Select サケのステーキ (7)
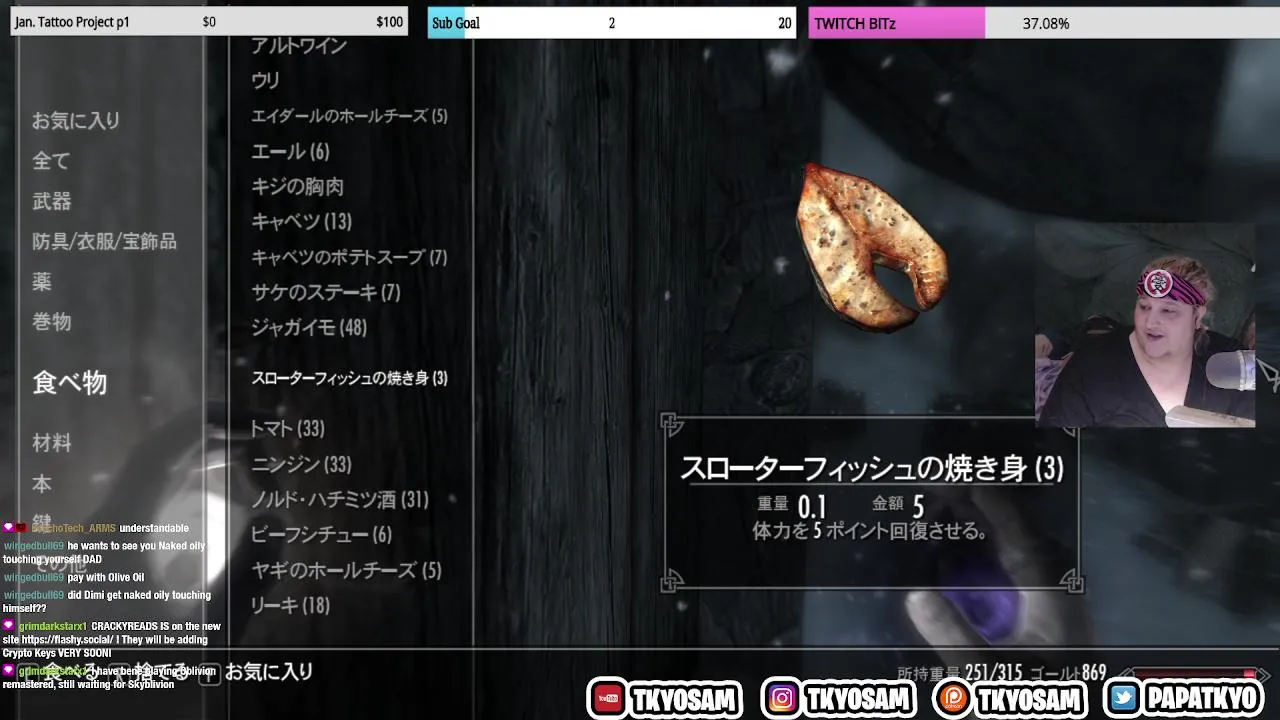Viewport: 1280px width, 720px height. pyautogui.click(x=325, y=293)
